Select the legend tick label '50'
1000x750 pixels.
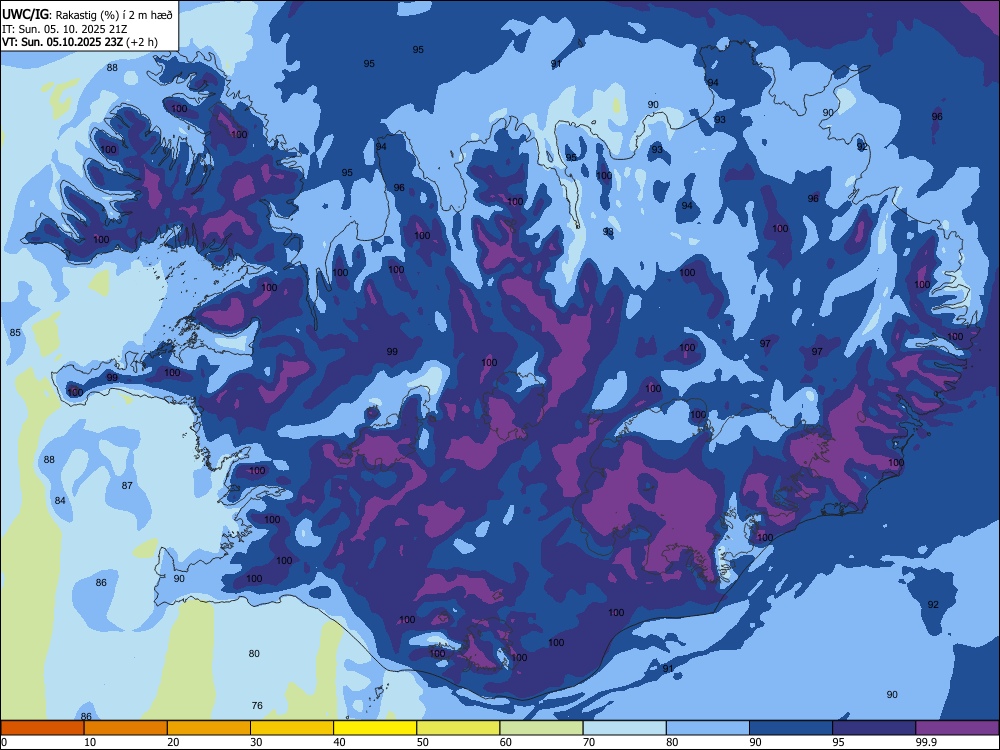[x=422, y=742]
